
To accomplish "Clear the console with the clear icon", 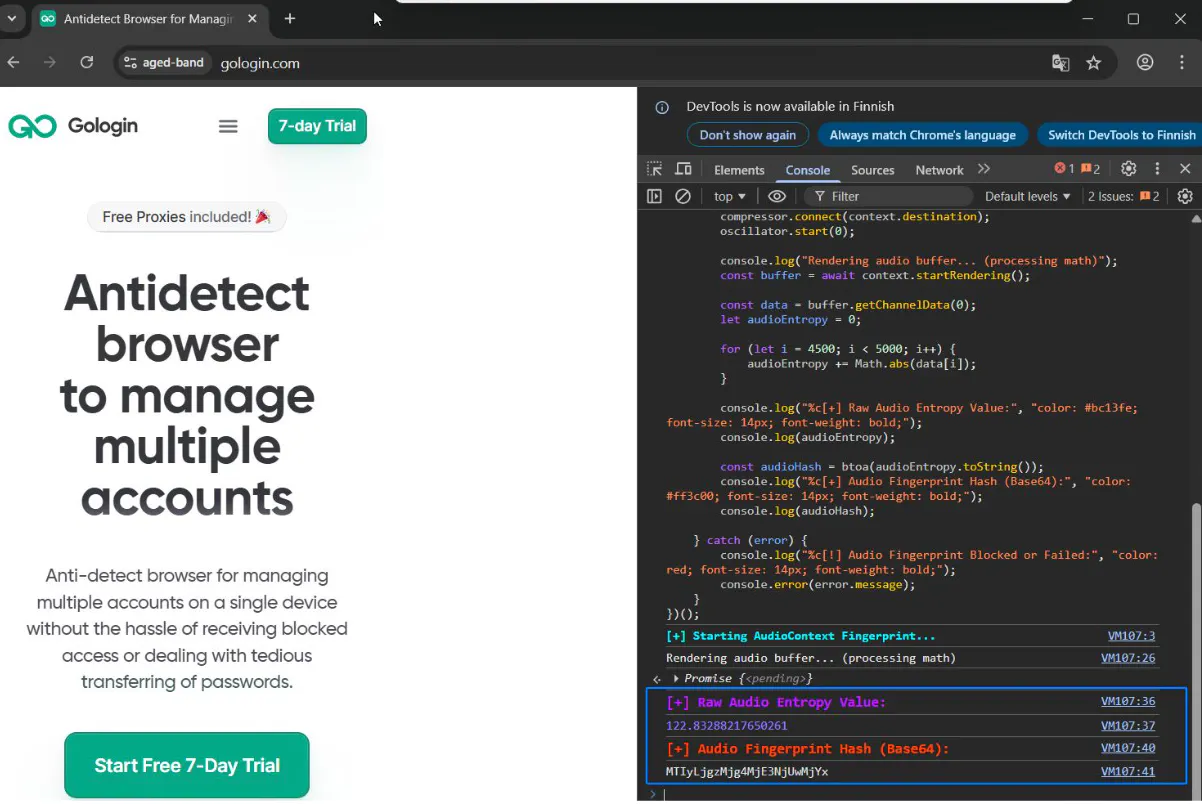I will pyautogui.click(x=683, y=196).
